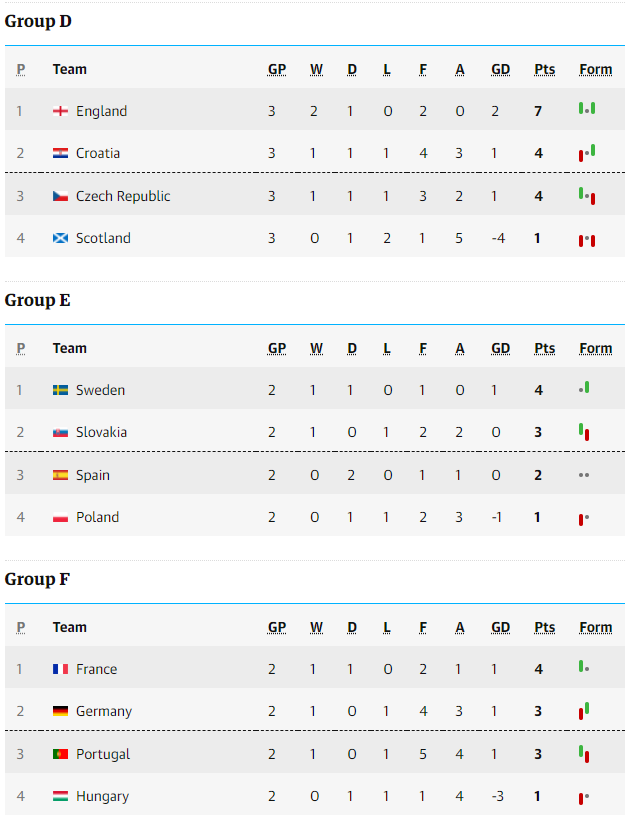Open the Slovakia team link
The image size is (628, 819).
pos(101,432)
